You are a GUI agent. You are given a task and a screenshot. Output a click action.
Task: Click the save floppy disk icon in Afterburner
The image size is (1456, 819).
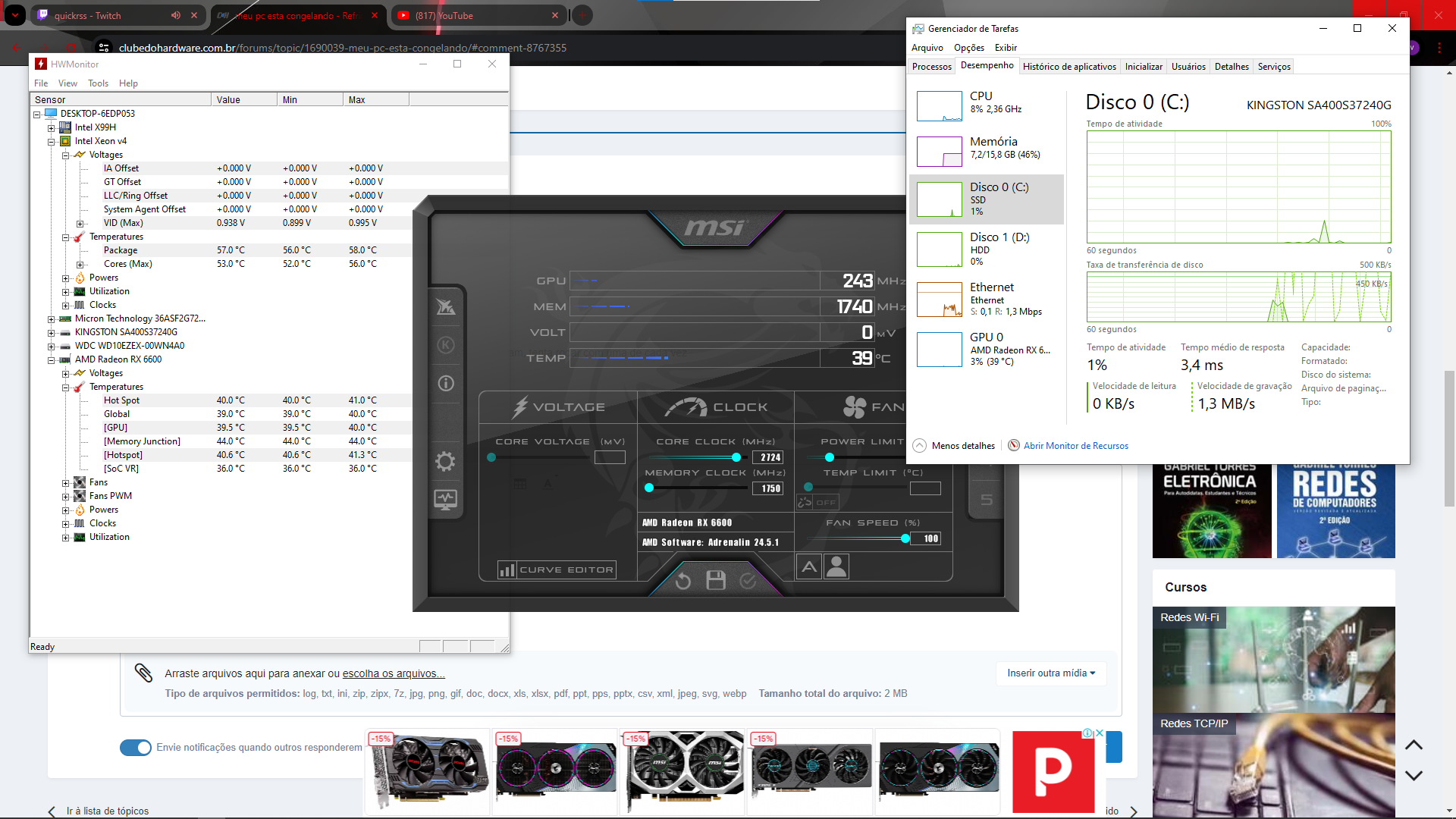(716, 581)
